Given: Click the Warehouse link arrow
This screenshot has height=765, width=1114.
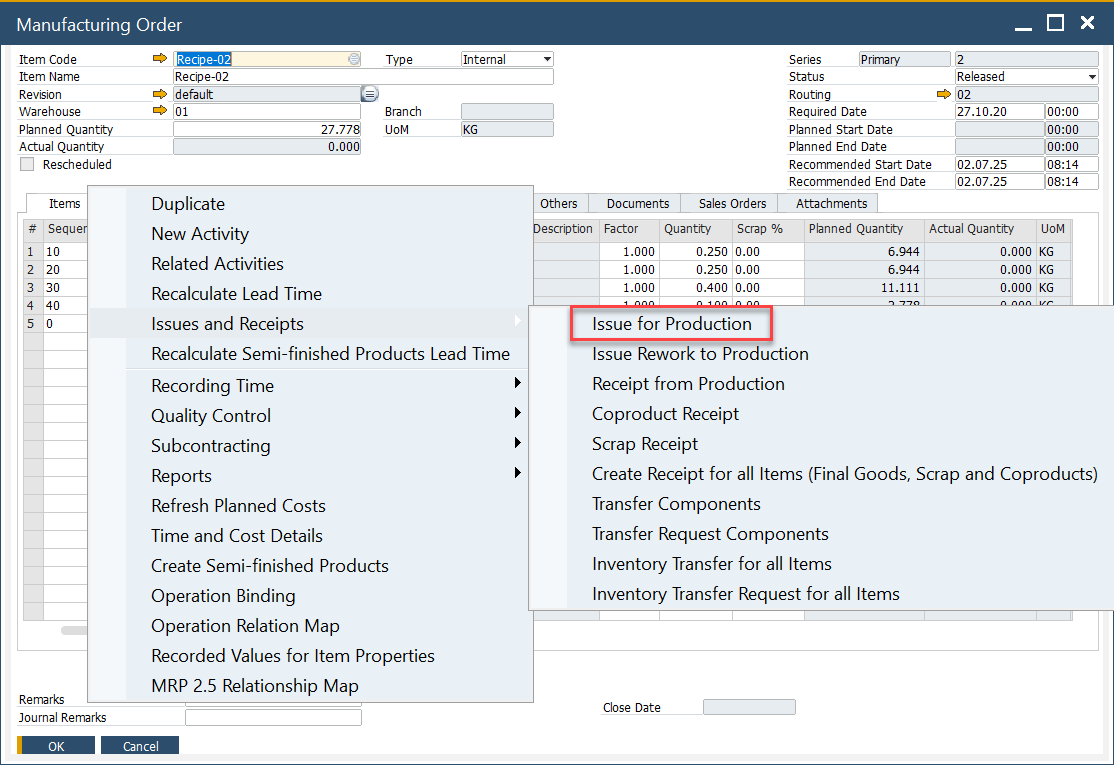Looking at the screenshot, I should click(160, 111).
